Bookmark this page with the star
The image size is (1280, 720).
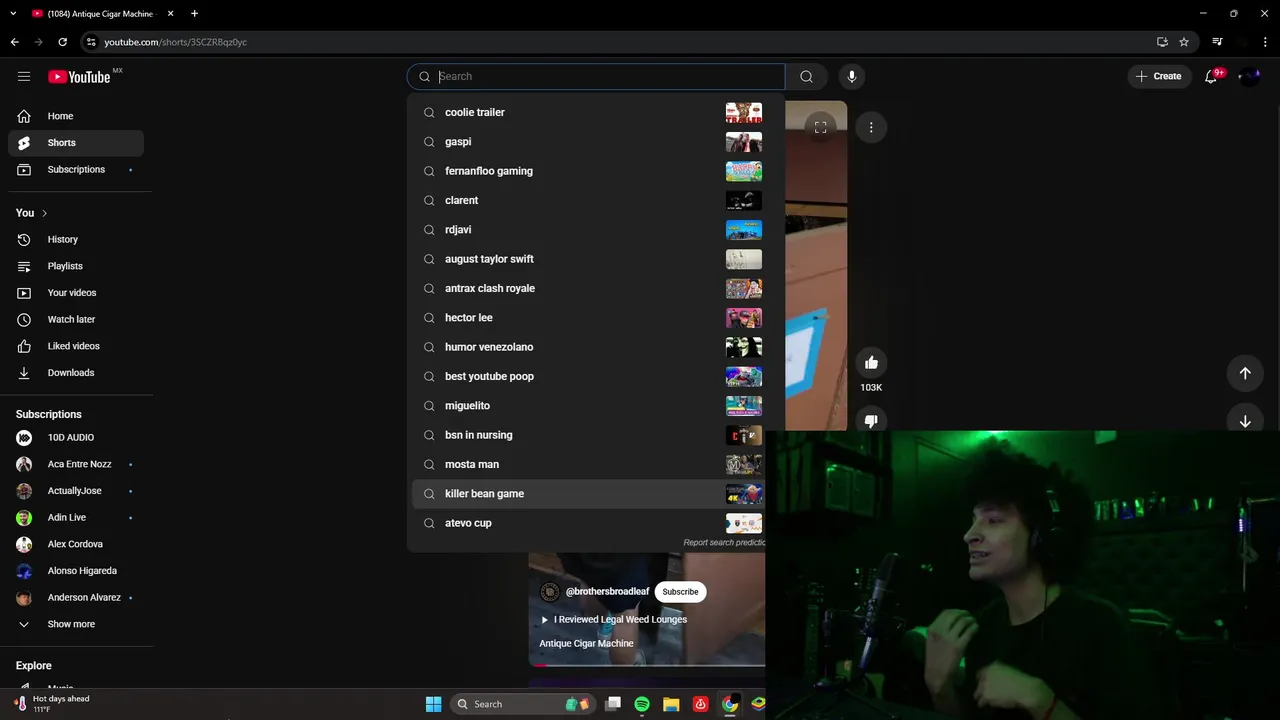click(1184, 42)
